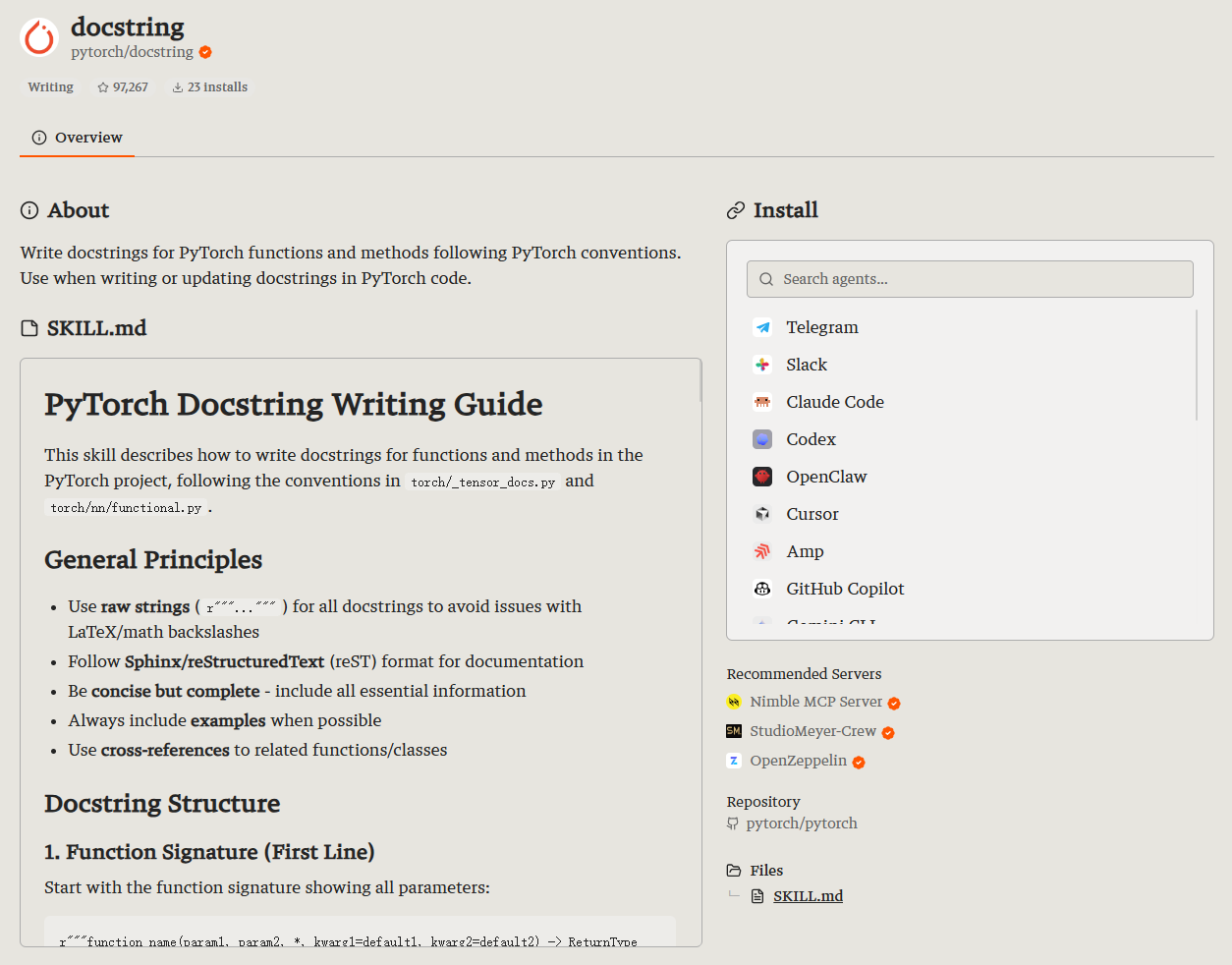Click the Recommended Servers label
This screenshot has height=965, width=1232.
point(804,674)
